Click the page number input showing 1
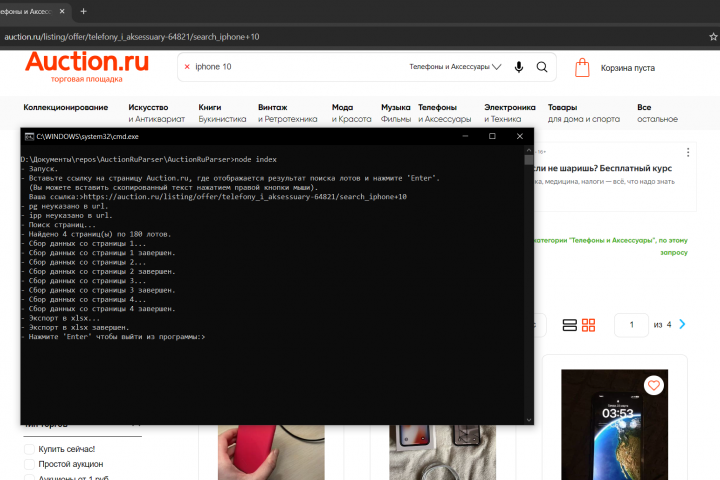 631,325
